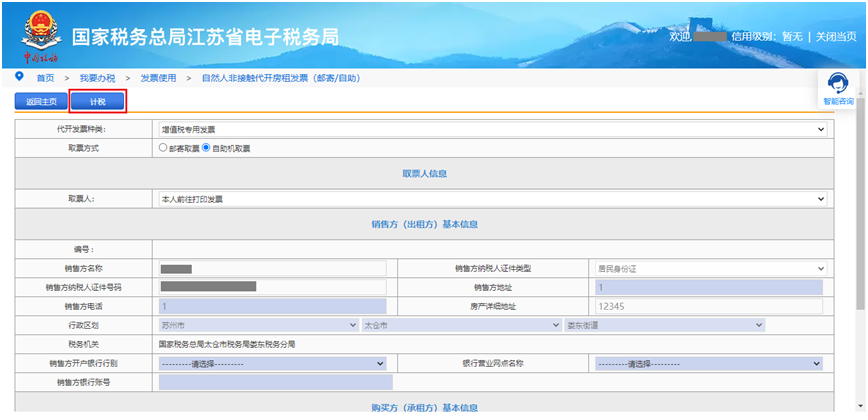The image size is (868, 420).
Task: Click the location pin icon in breadcrumb
Action: [20, 76]
